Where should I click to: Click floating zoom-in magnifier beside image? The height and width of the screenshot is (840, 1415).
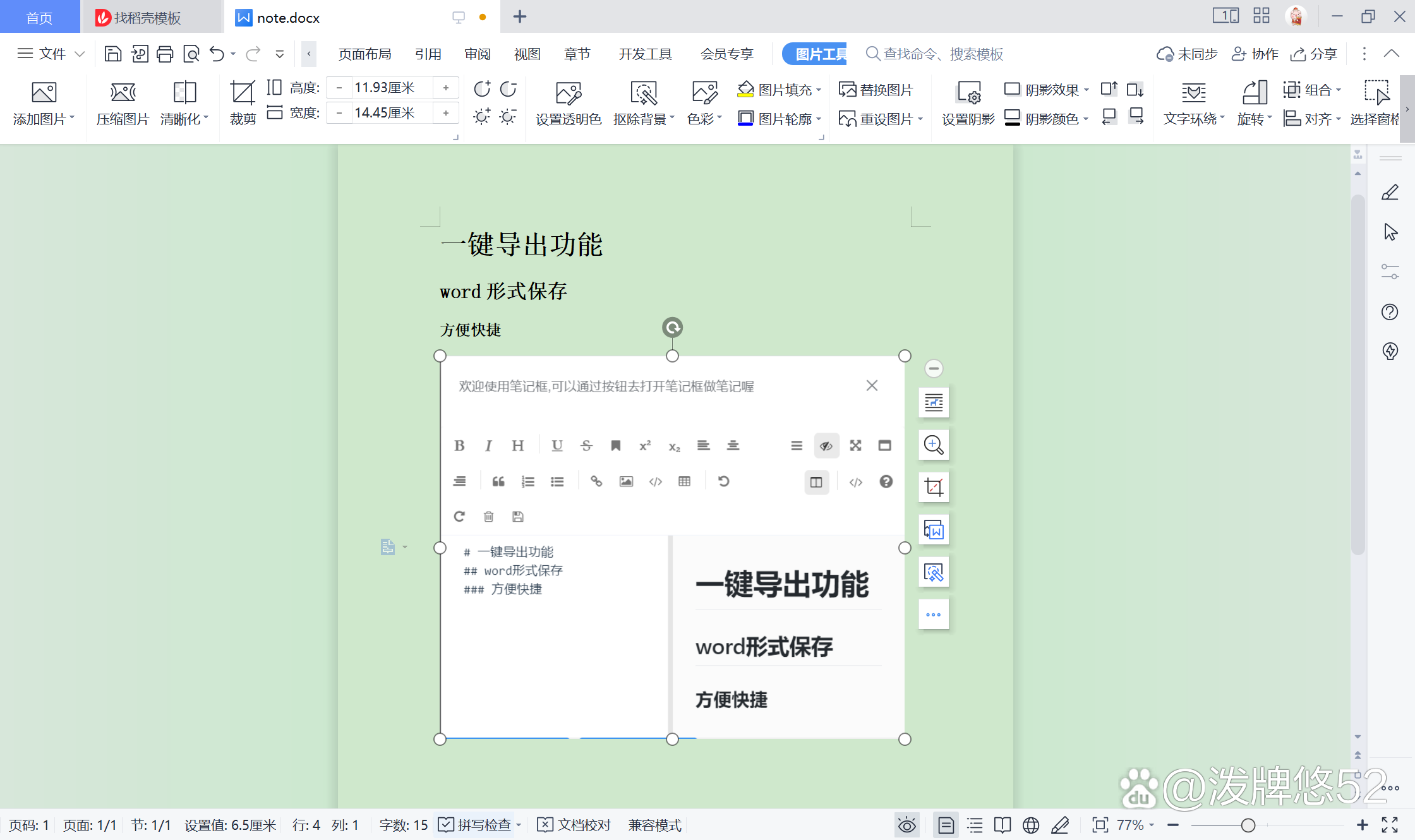[x=934, y=445]
